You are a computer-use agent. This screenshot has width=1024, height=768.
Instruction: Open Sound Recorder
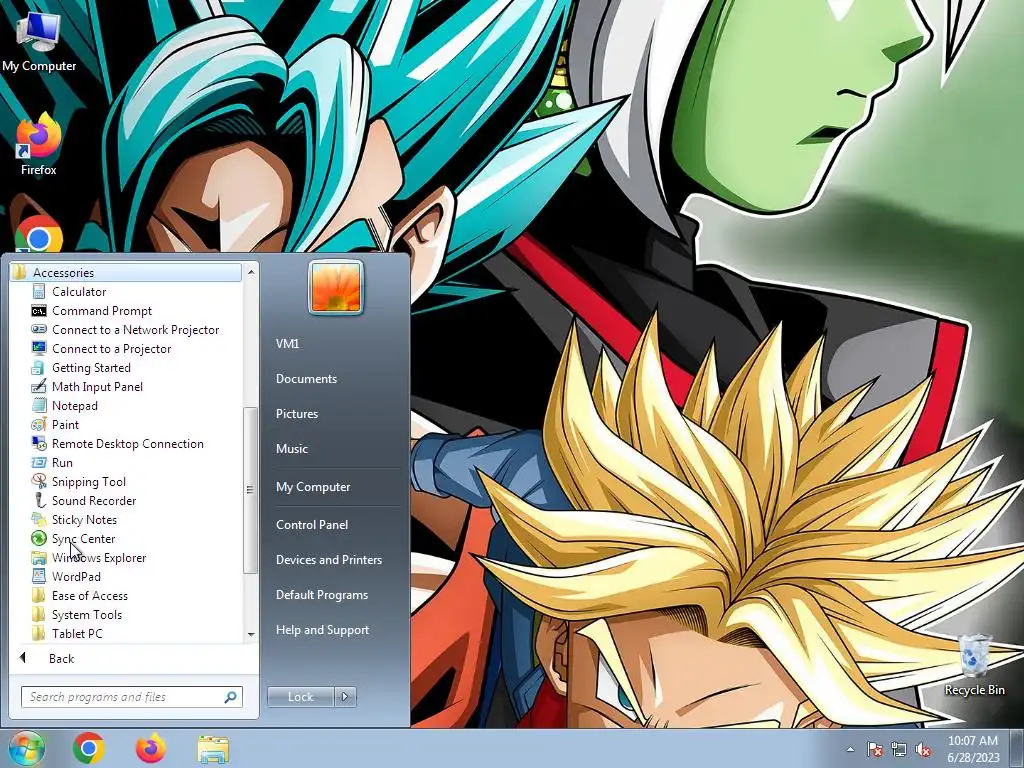[x=93, y=500]
